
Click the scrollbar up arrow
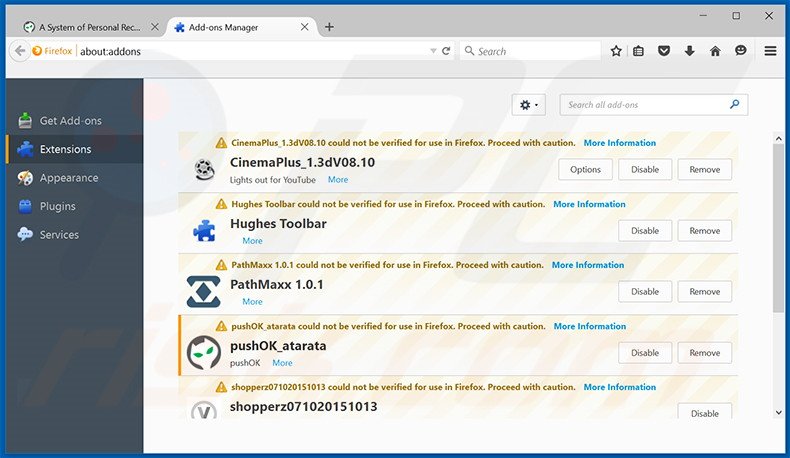pyautogui.click(x=778, y=139)
